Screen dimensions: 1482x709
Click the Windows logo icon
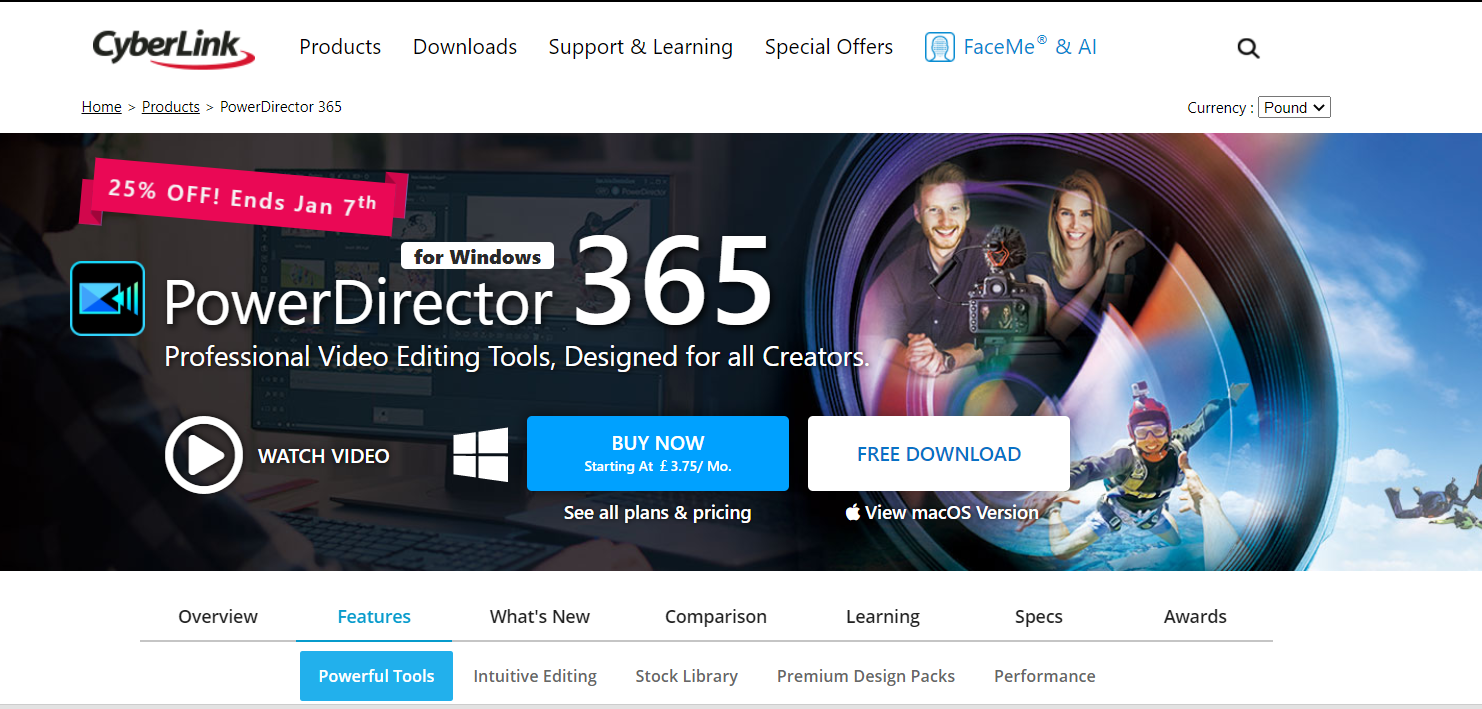tap(481, 455)
